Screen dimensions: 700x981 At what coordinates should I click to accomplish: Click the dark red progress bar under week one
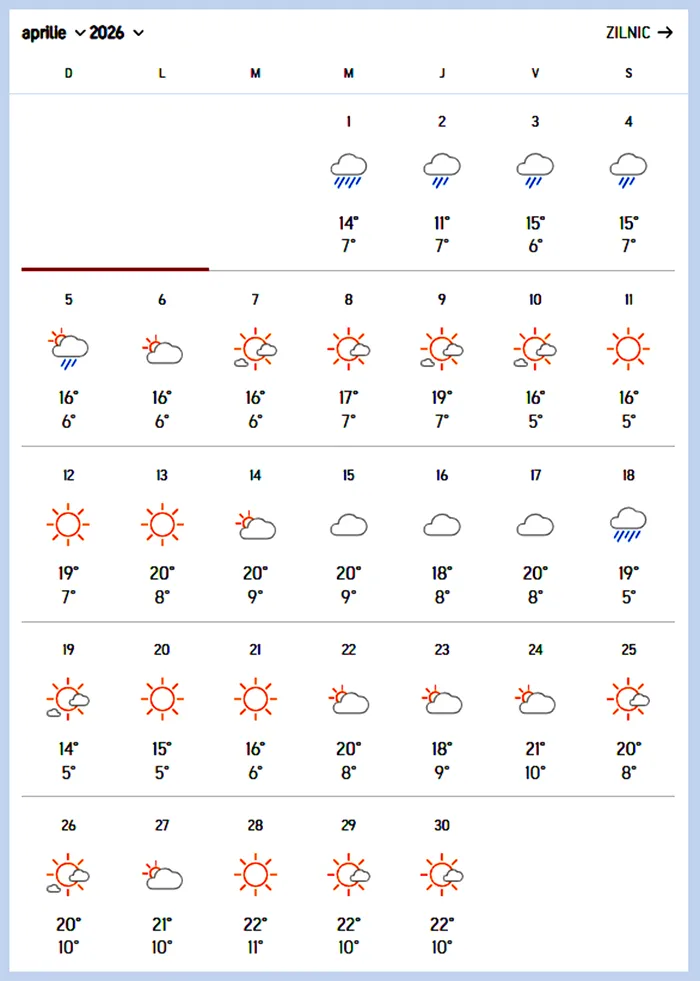[115, 268]
